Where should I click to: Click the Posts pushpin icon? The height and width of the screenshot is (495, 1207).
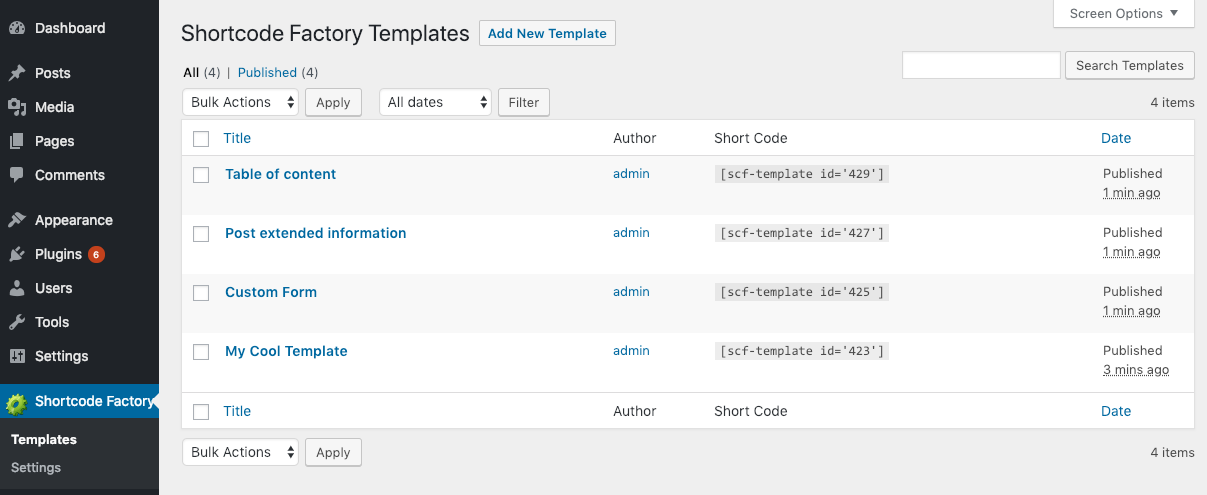[x=16, y=73]
